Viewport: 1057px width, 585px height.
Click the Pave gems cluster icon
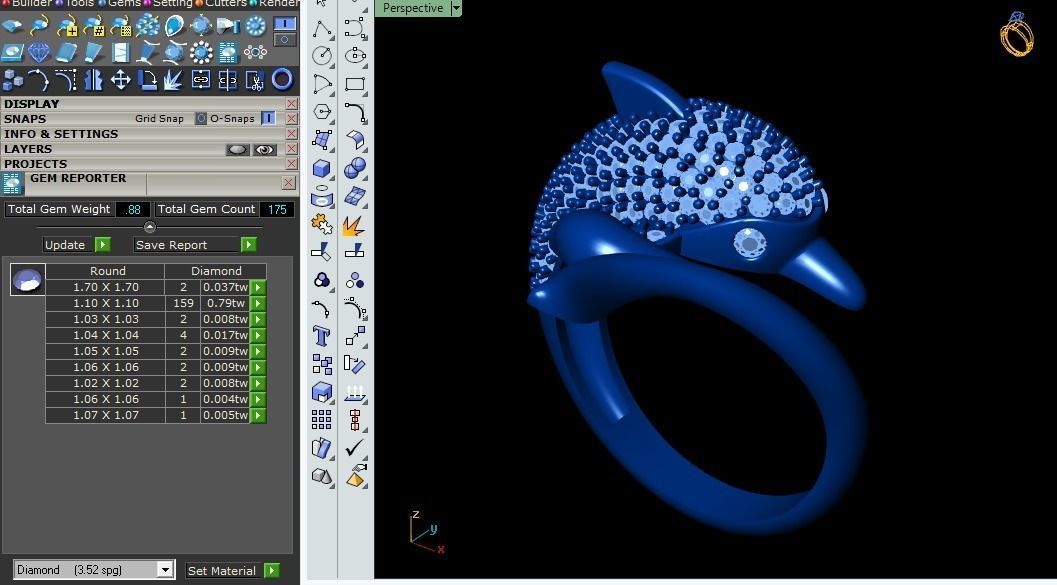point(148,26)
